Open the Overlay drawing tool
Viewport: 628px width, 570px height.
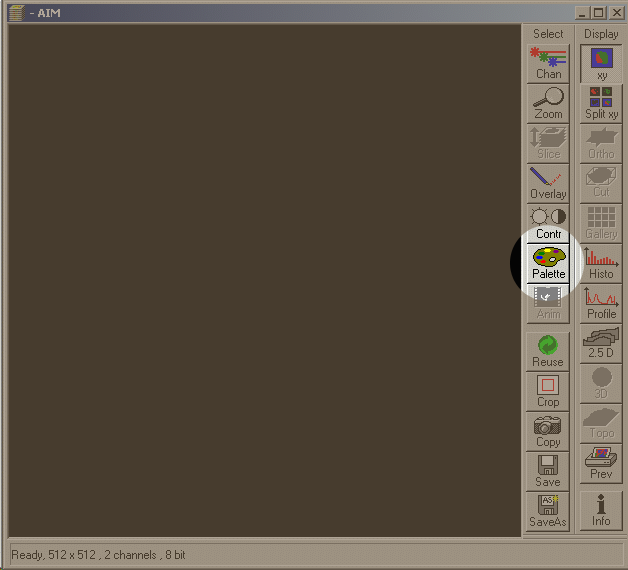coord(548,183)
